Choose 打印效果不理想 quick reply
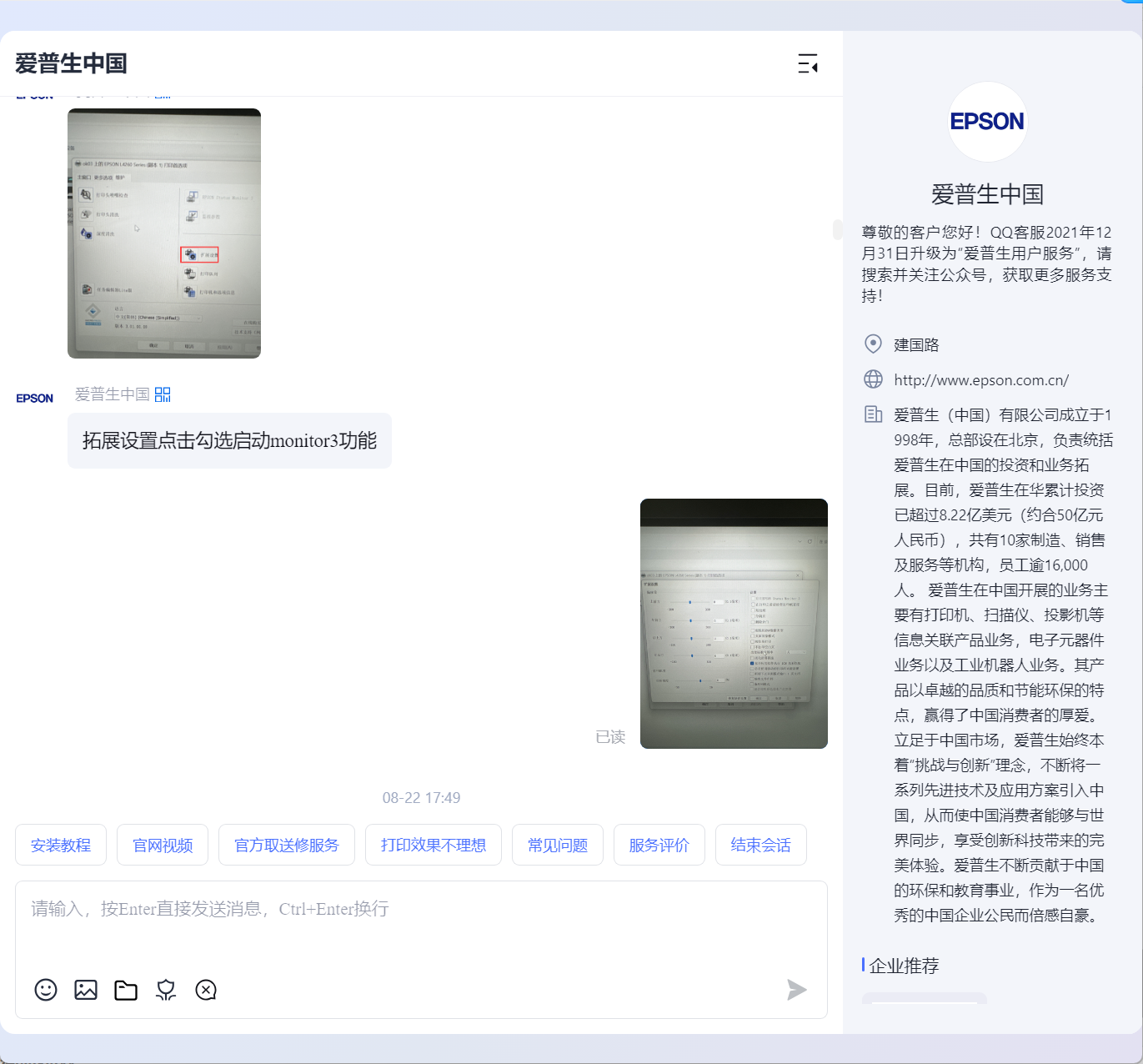This screenshot has width=1143, height=1064. click(x=434, y=846)
